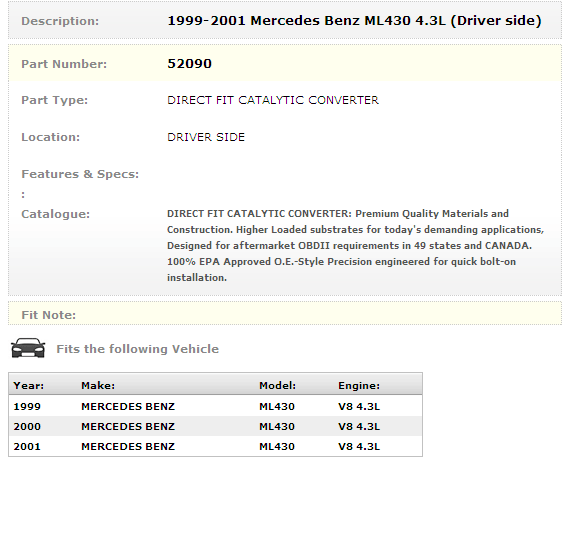Image resolution: width=570 pixels, height=549 pixels.
Task: Click the catalogue paragraph about Premium Quality Materials
Action: (x=355, y=245)
